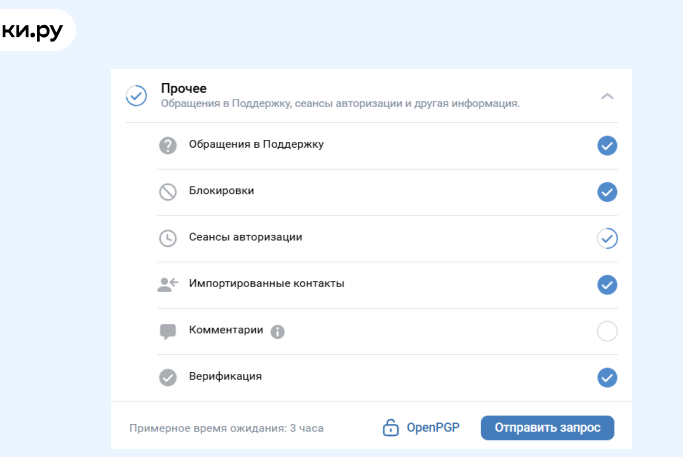Screen dimensions: 683x457
Task: Uncheck the Обращения в Поддержку checkbox
Action: [x=607, y=146]
